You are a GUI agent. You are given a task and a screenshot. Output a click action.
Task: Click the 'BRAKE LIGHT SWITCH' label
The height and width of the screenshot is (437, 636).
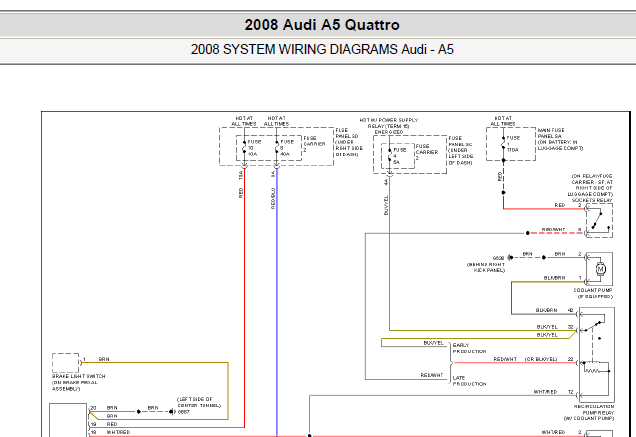[x=79, y=376]
